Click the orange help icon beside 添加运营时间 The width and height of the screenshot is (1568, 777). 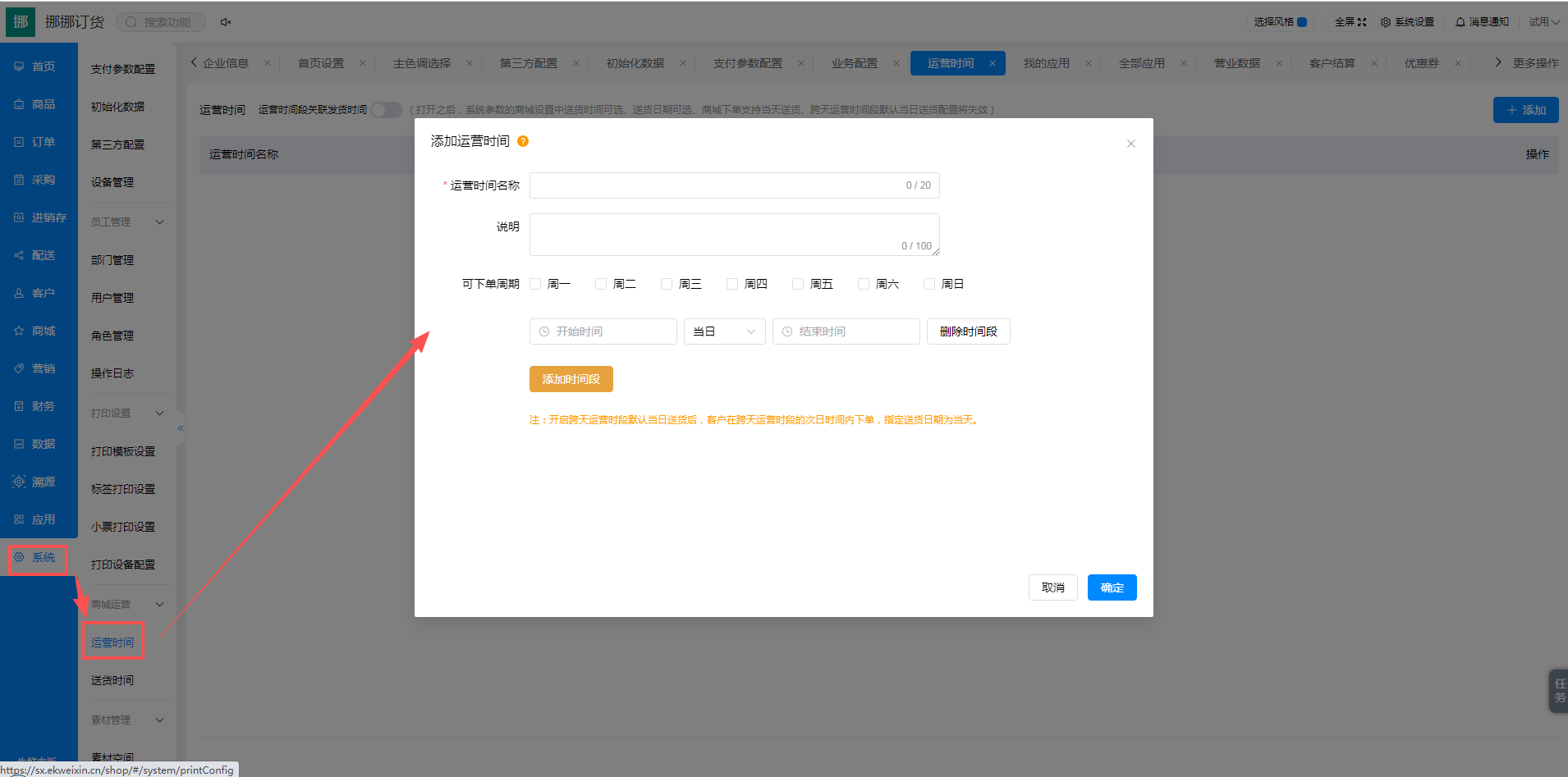tap(523, 141)
